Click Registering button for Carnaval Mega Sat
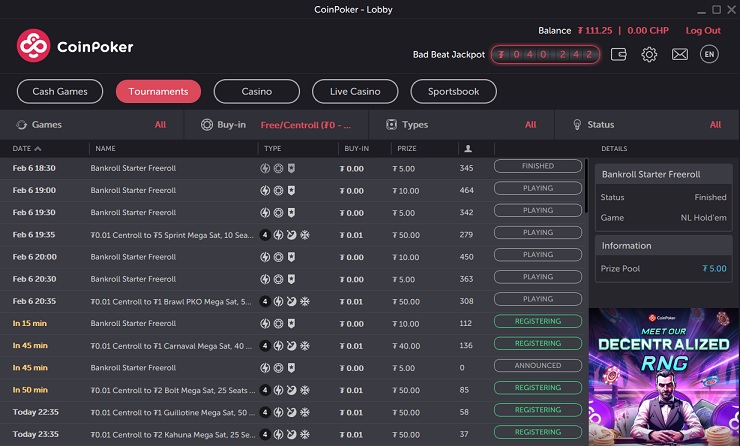 (538, 344)
